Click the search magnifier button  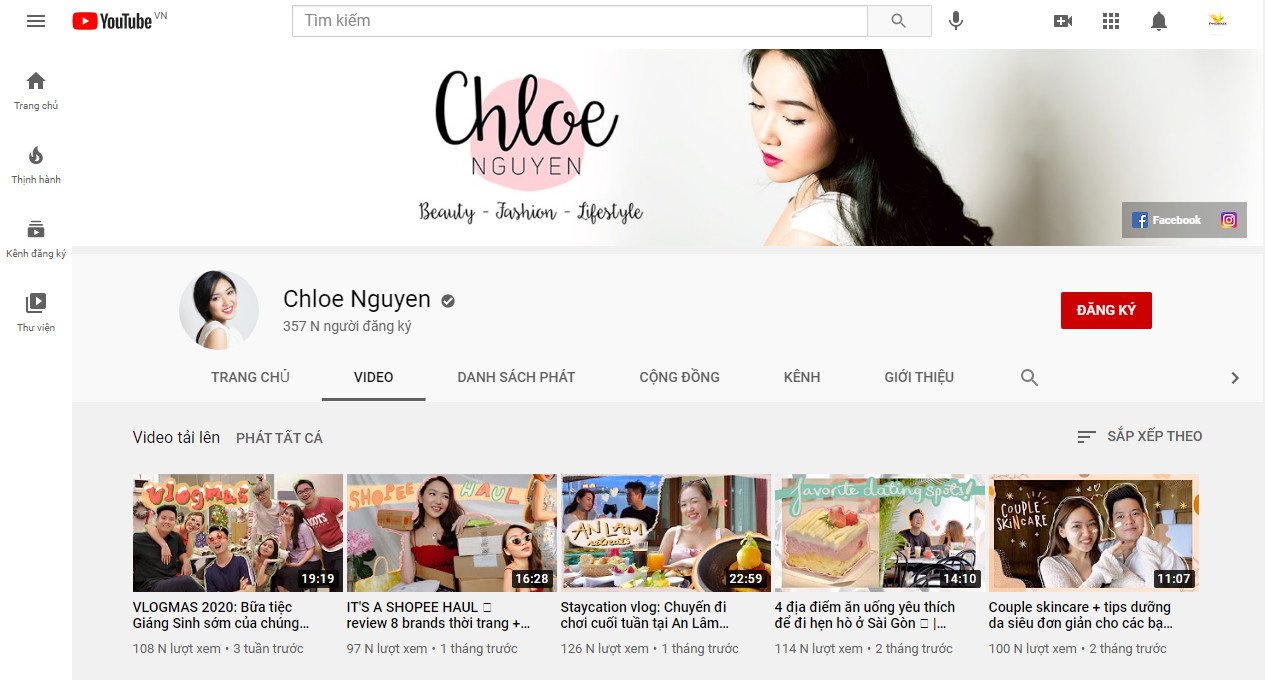pyautogui.click(x=899, y=20)
